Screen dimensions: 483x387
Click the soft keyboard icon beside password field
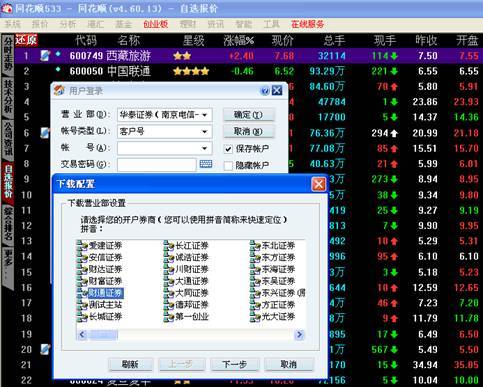(x=206, y=164)
